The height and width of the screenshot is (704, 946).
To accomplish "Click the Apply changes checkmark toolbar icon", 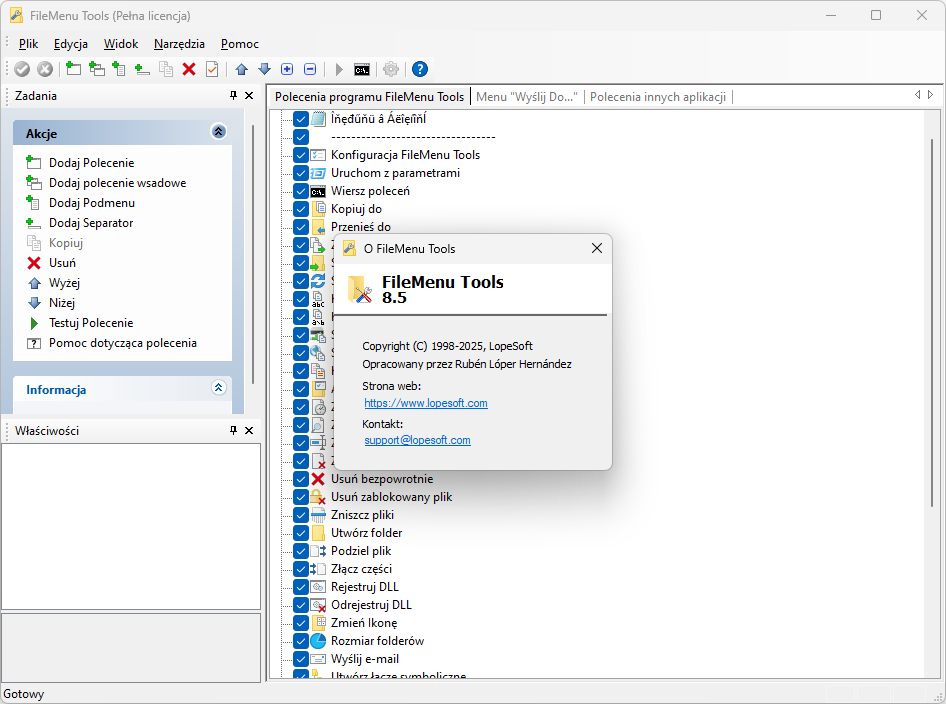I will click(22, 69).
